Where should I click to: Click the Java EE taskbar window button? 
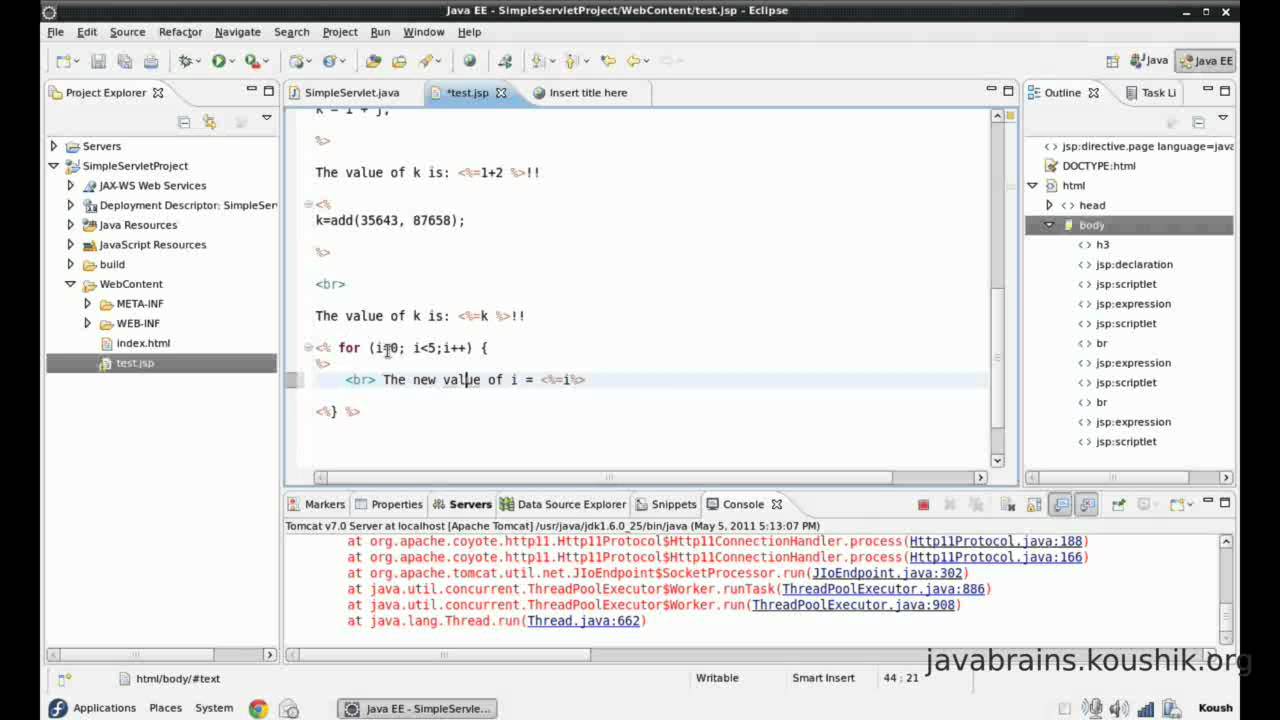click(x=417, y=709)
